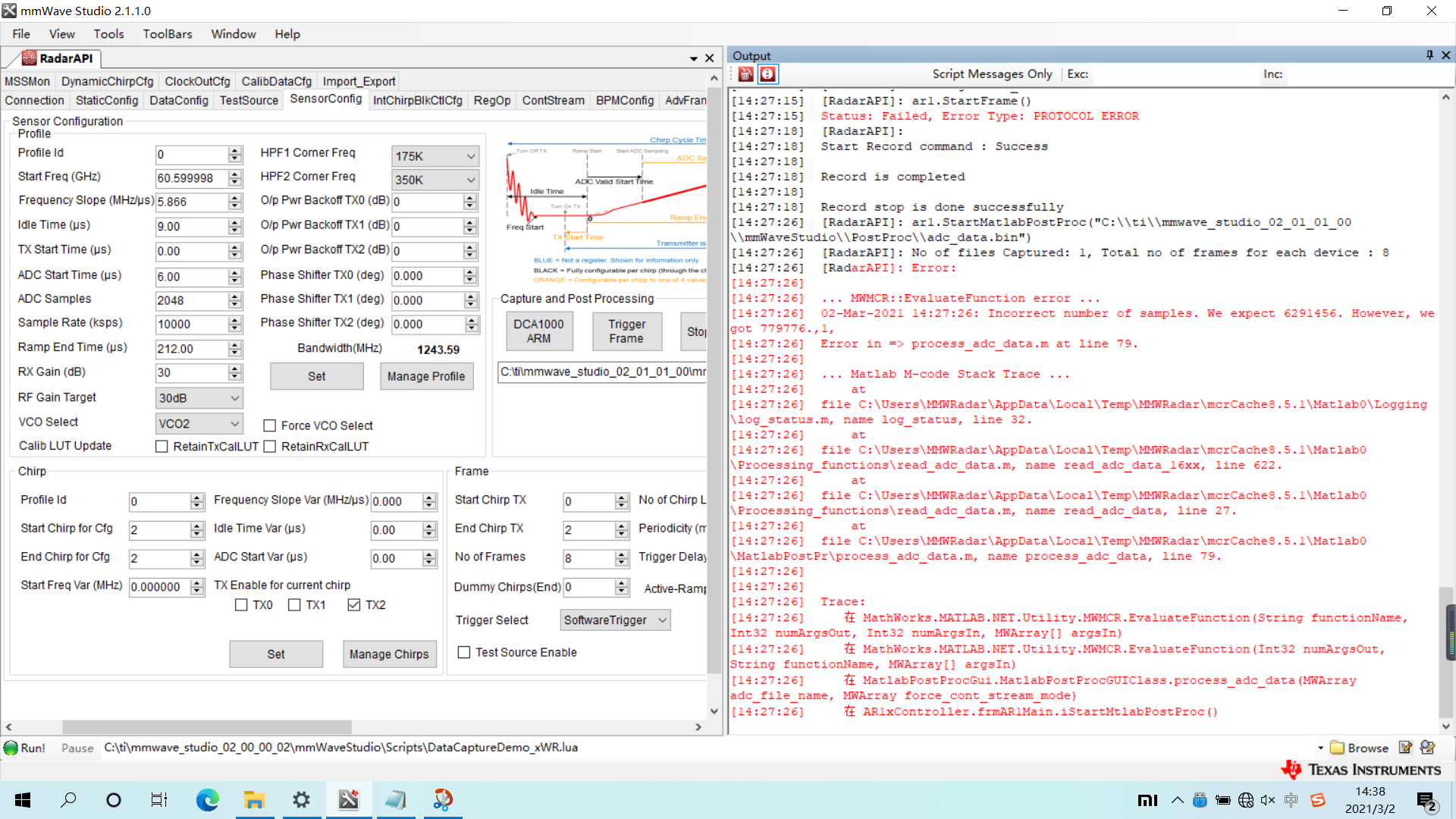Open the Windows Start menu
Image resolution: width=1456 pixels, height=819 pixels.
(x=23, y=800)
